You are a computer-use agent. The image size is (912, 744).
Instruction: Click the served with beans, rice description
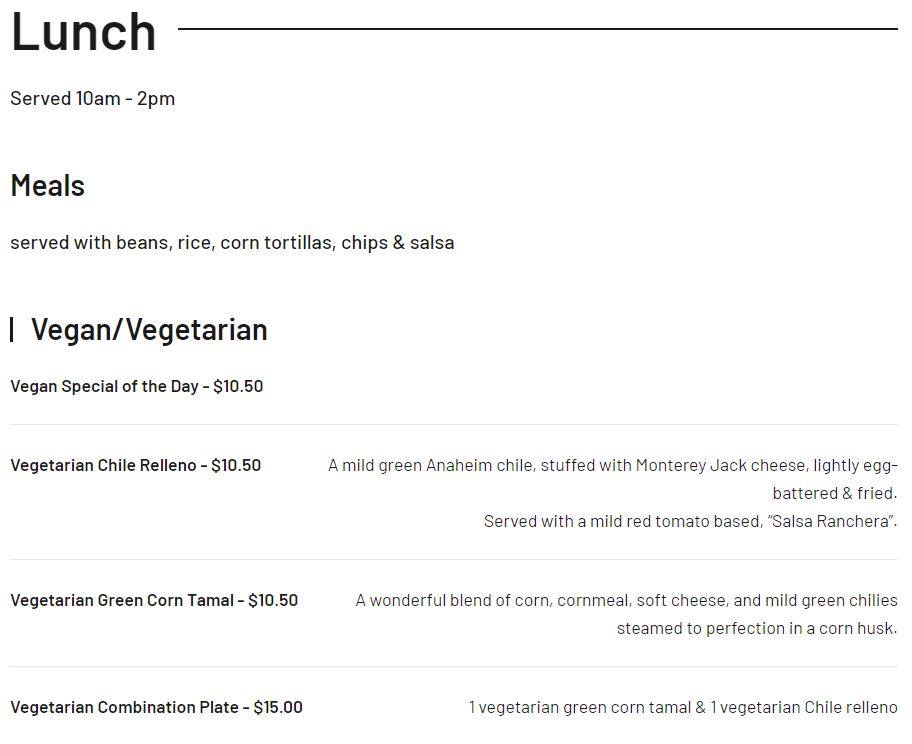point(232,243)
